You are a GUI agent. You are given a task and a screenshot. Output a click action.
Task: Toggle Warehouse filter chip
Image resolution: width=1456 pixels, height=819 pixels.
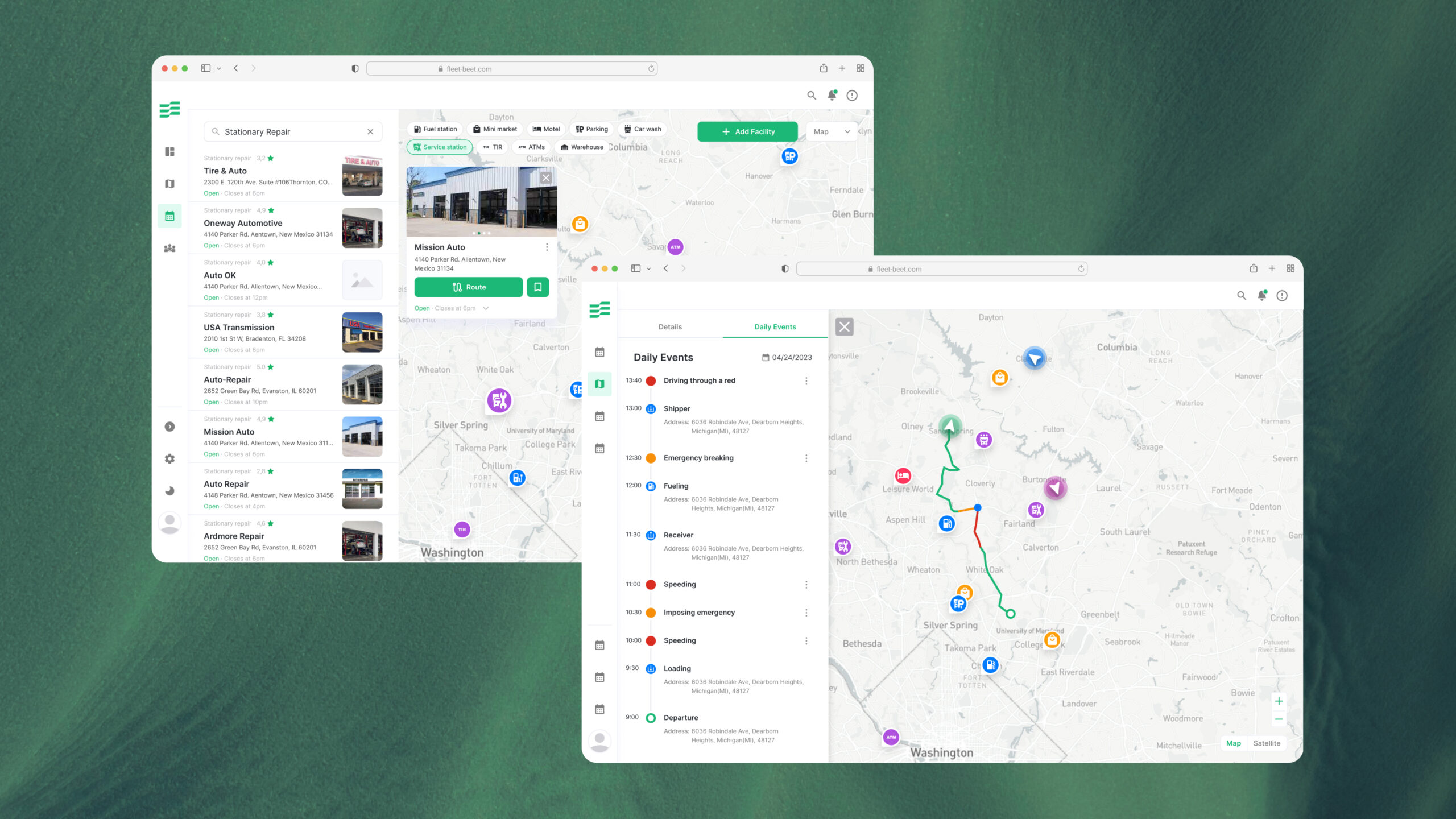tap(582, 147)
